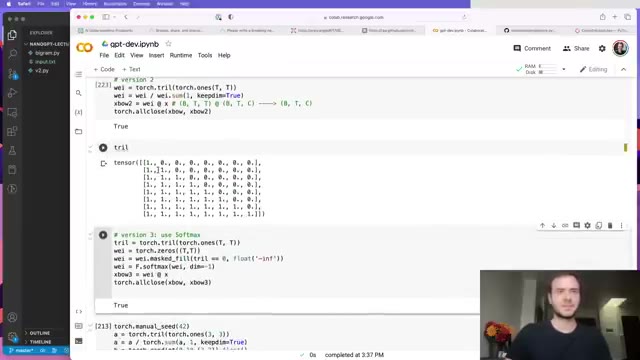Open Insert menu in Colab

(156, 55)
